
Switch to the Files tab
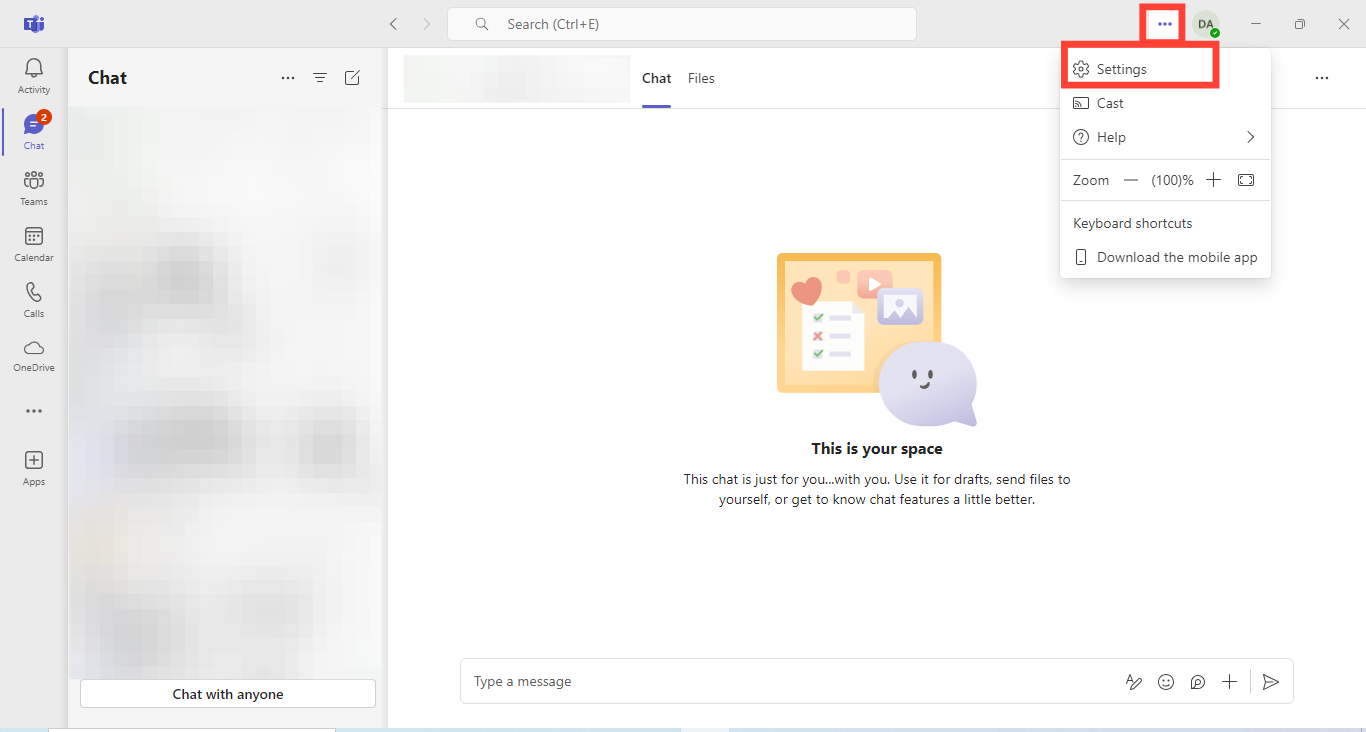[x=701, y=78]
